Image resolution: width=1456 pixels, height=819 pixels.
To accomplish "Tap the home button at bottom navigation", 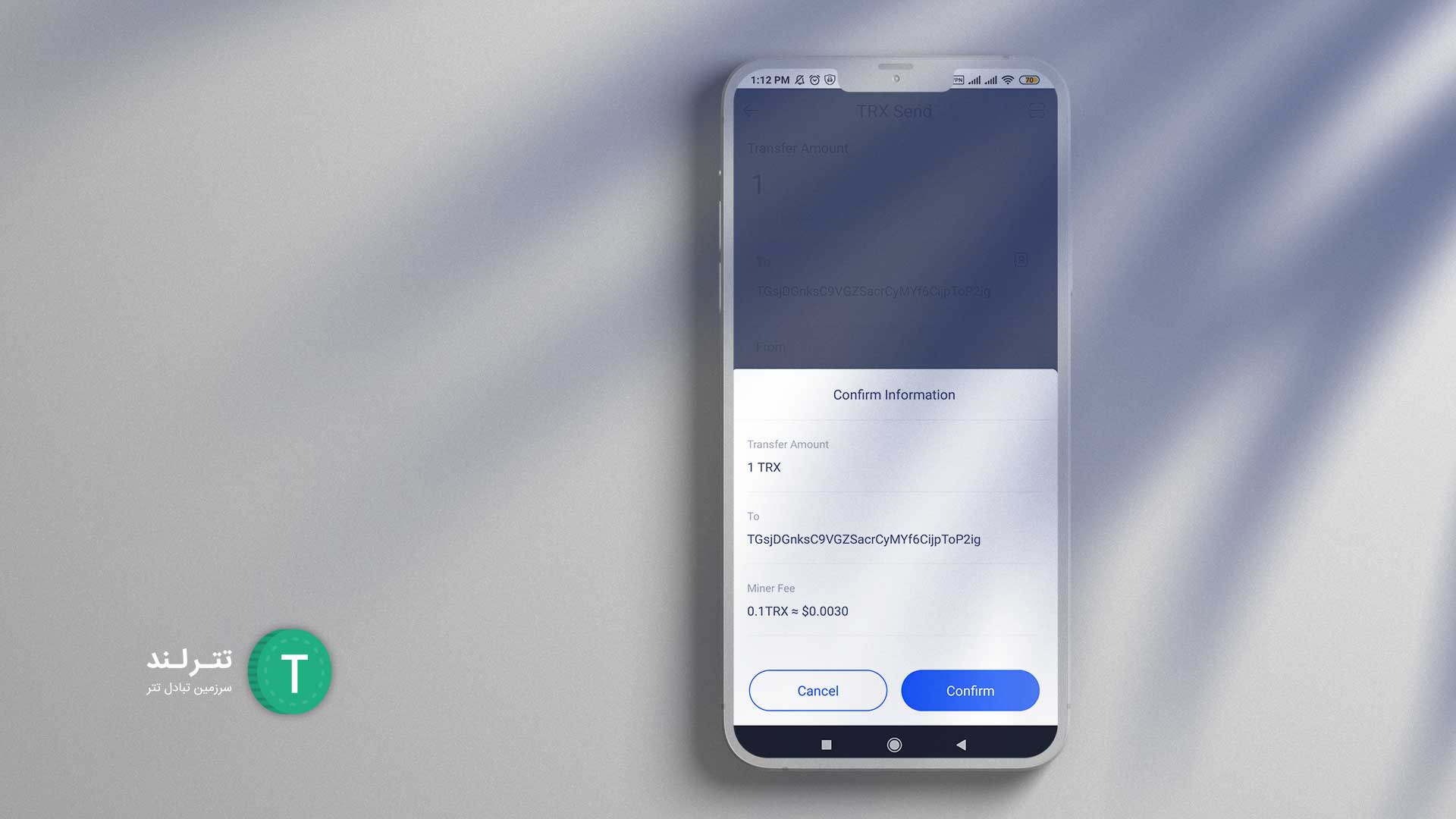I will (893, 744).
